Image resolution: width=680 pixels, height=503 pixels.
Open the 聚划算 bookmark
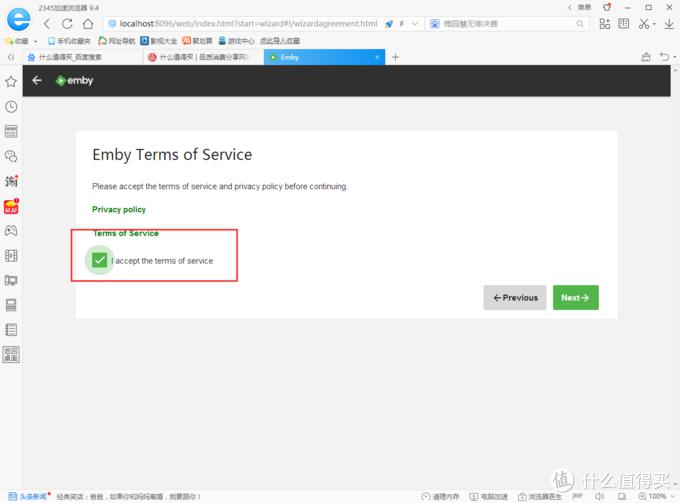(197, 41)
